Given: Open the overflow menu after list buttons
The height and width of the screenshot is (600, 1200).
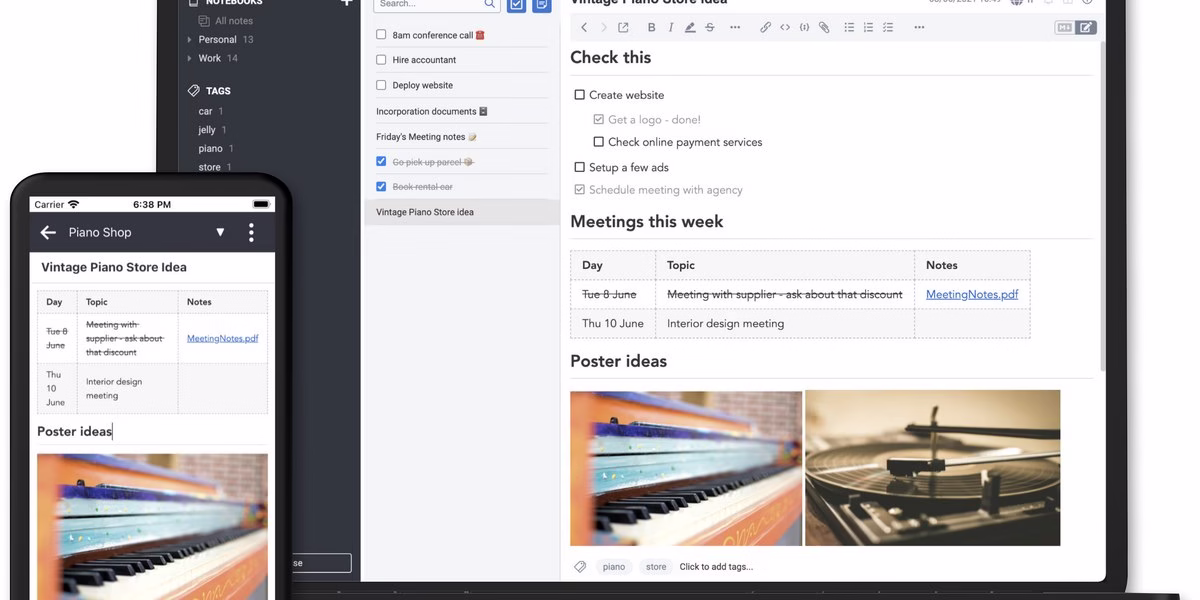Looking at the screenshot, I should (920, 27).
